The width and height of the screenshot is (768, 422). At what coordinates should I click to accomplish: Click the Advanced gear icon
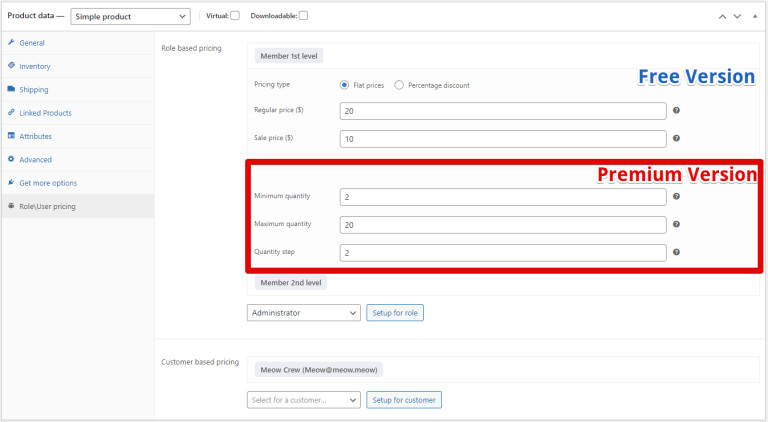[x=11, y=159]
